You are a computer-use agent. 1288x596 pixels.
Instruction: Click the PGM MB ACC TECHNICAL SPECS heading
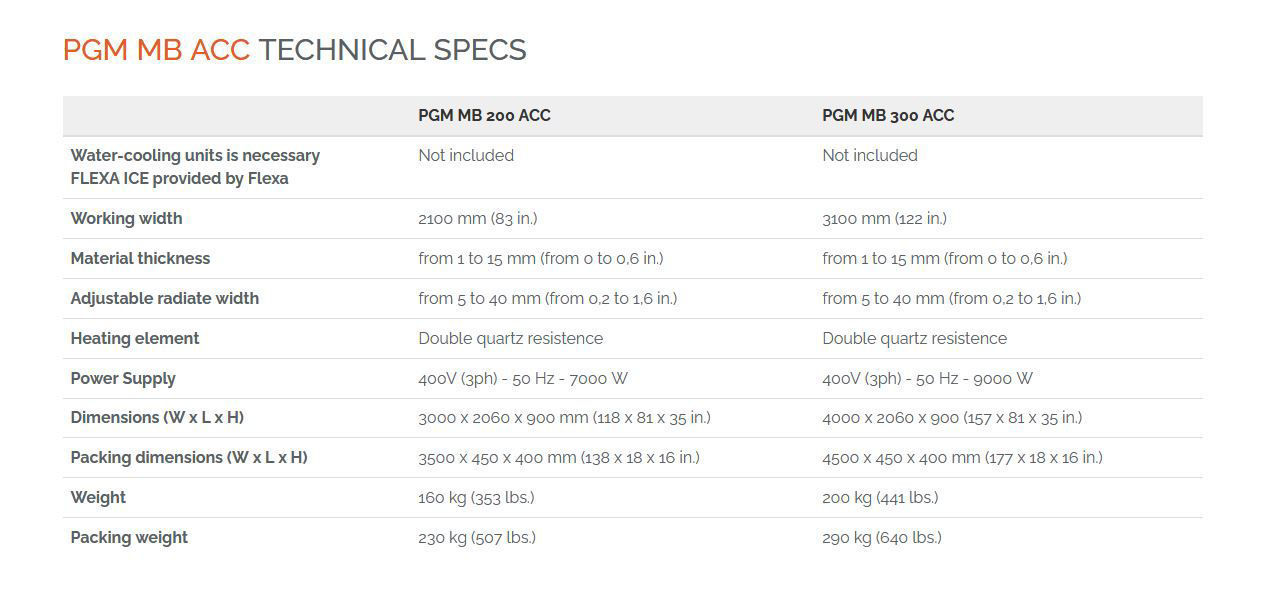tap(294, 50)
